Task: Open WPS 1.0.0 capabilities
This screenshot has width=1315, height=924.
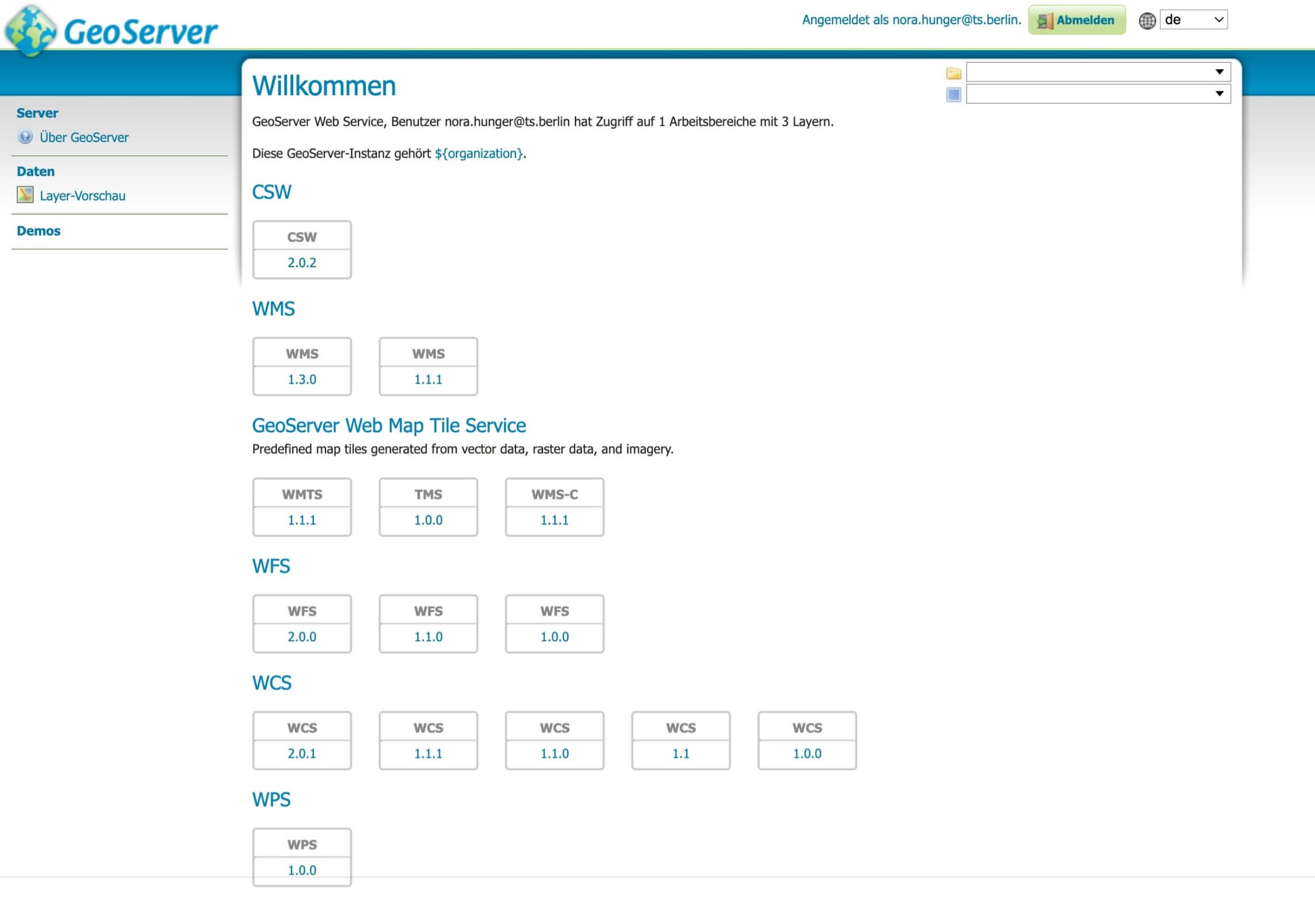Action: pyautogui.click(x=302, y=869)
